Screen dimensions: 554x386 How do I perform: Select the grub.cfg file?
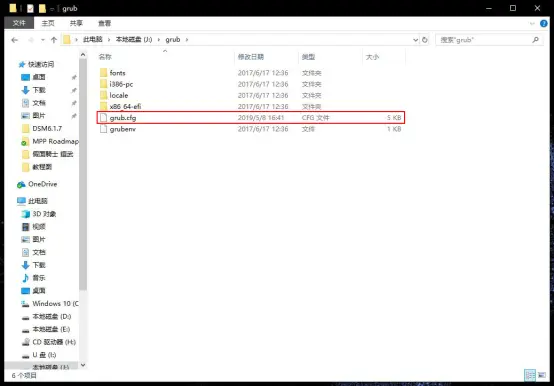tap(251, 118)
